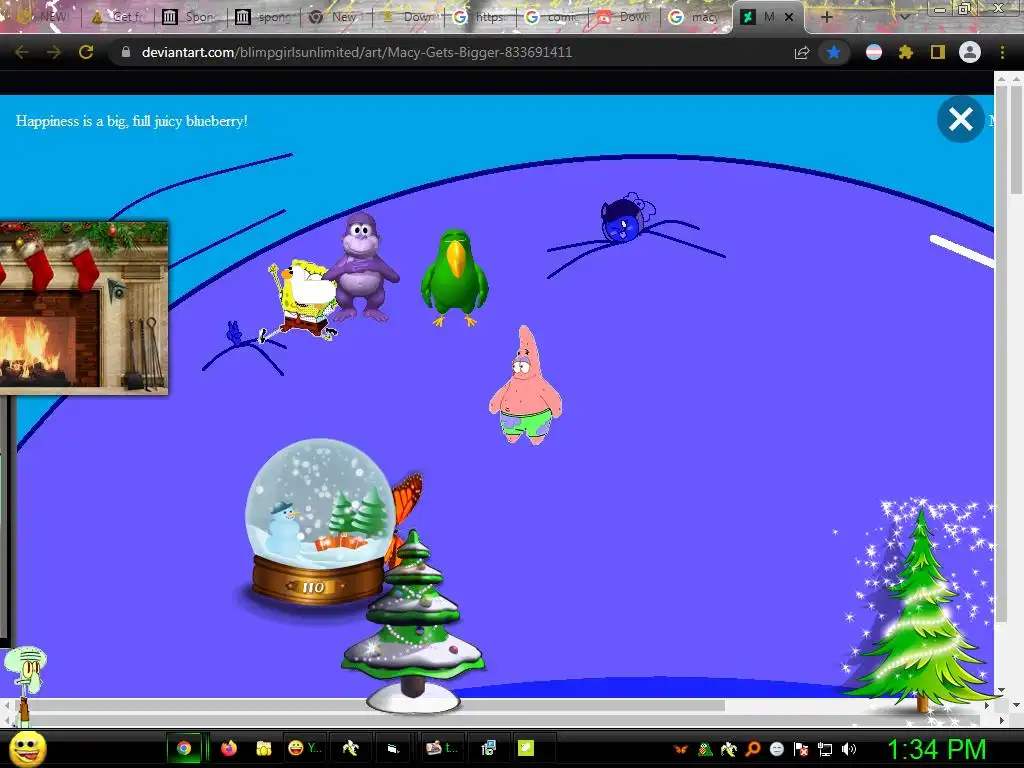The image size is (1024, 768).
Task: Click the SpongeBob character
Action: (302, 299)
